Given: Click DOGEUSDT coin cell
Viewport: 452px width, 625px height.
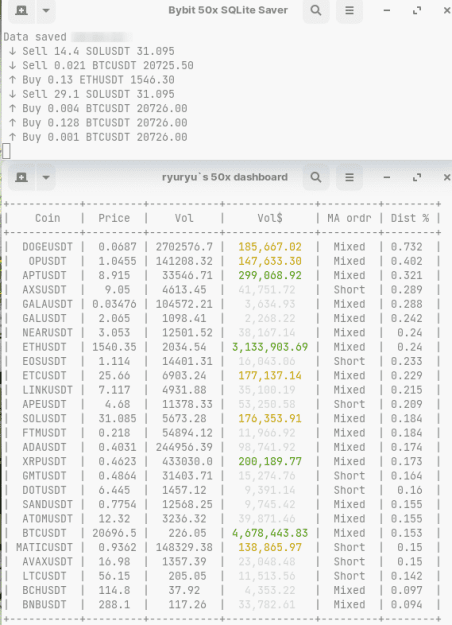Looking at the screenshot, I should click(47, 247).
